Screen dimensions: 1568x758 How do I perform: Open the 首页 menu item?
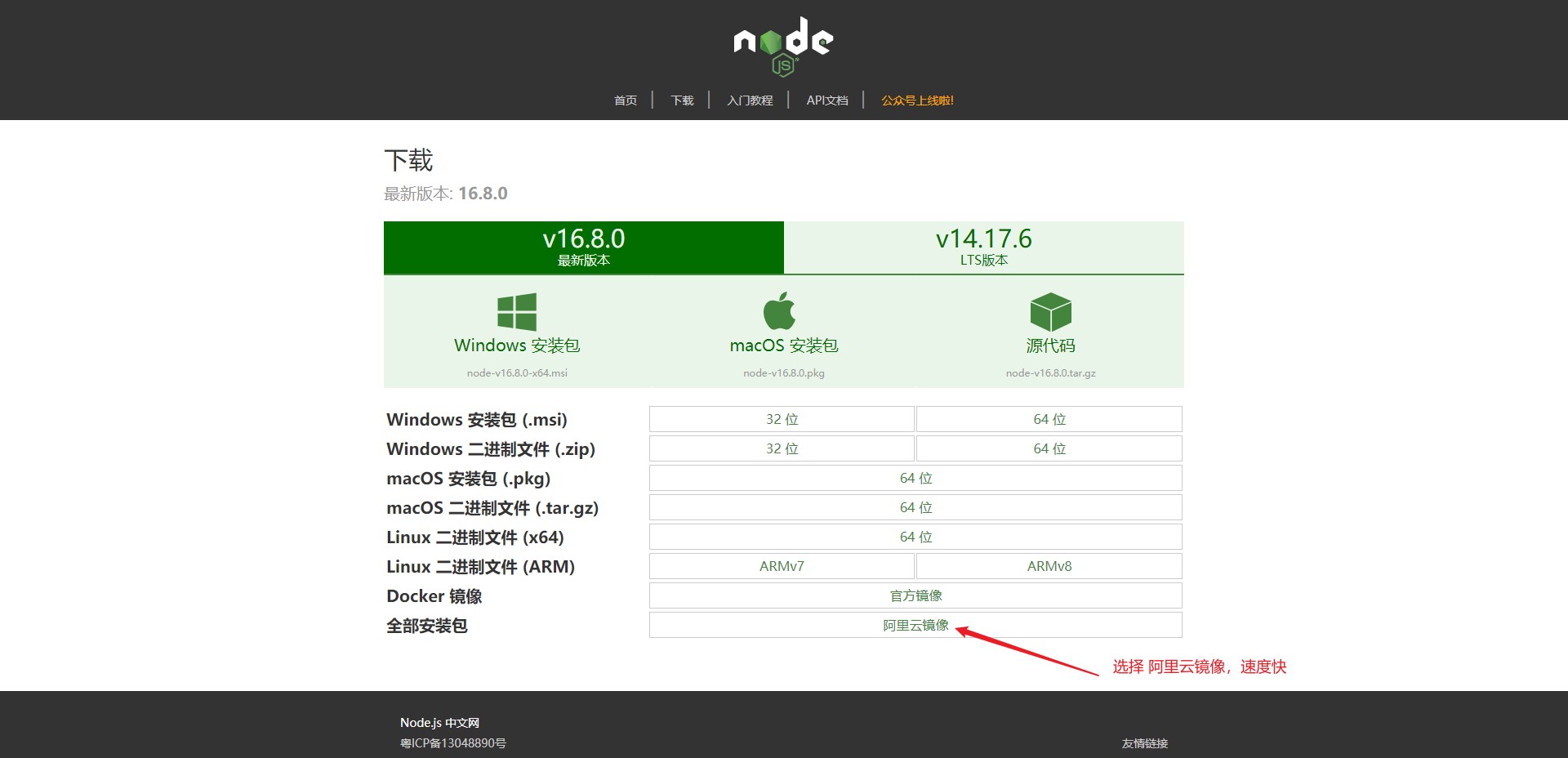pyautogui.click(x=625, y=100)
